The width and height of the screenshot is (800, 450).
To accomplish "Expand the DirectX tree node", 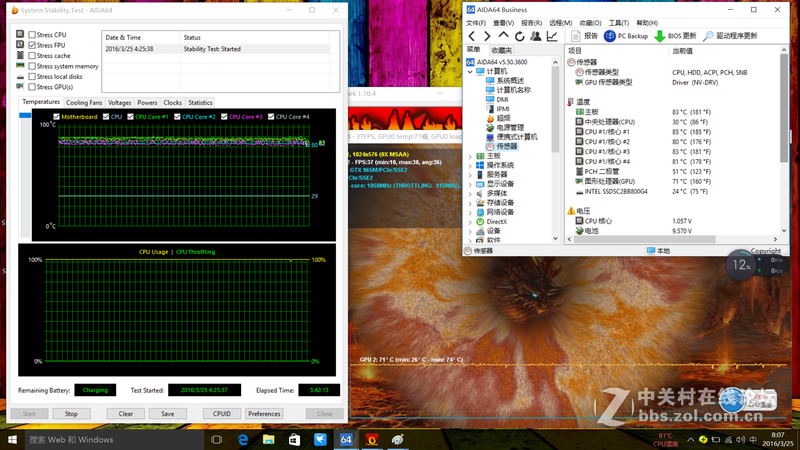I will 471,221.
